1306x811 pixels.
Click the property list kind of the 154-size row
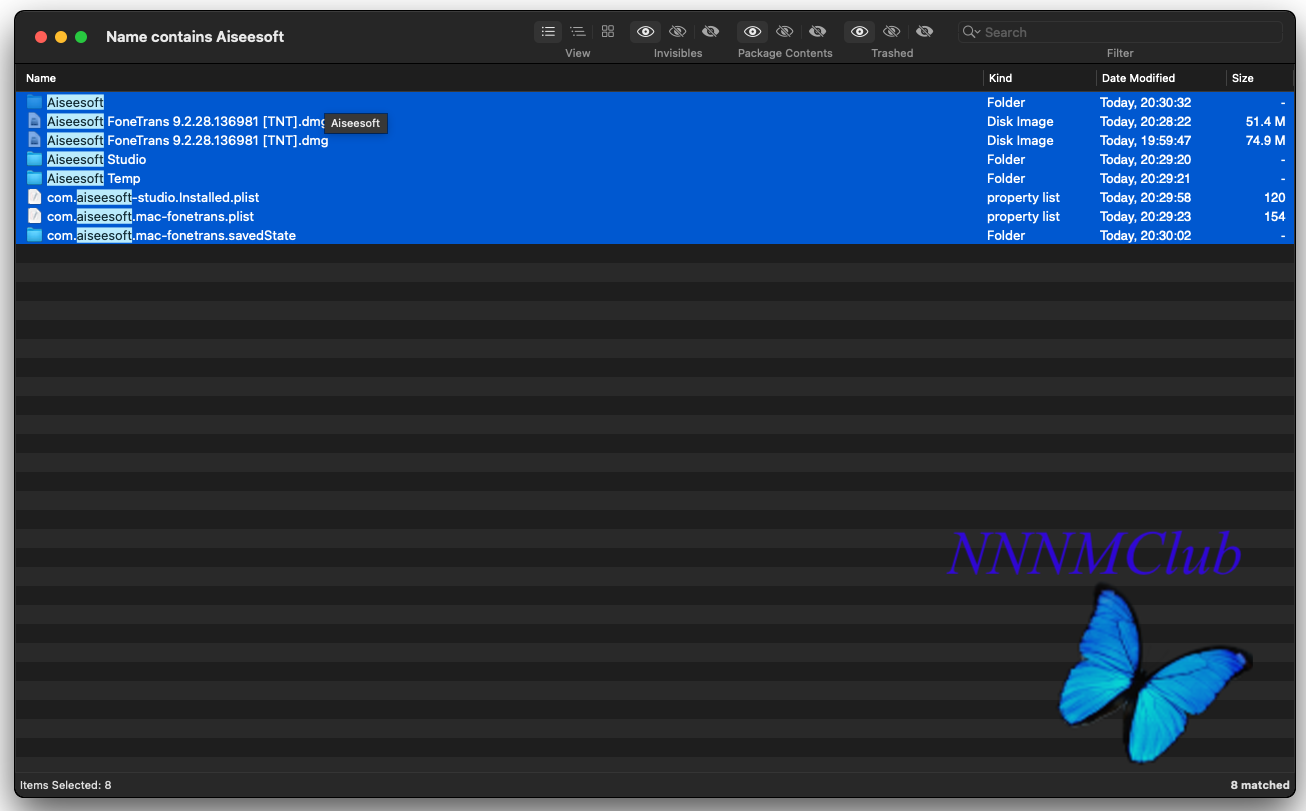[1023, 216]
